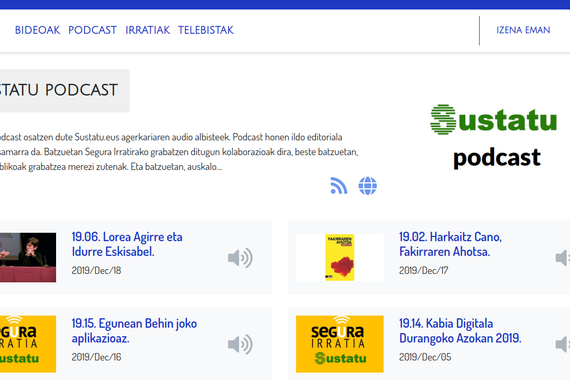The image size is (570, 380).
Task: Open the Segura Irratia thumbnail for episode 19.15
Action: [28, 344]
